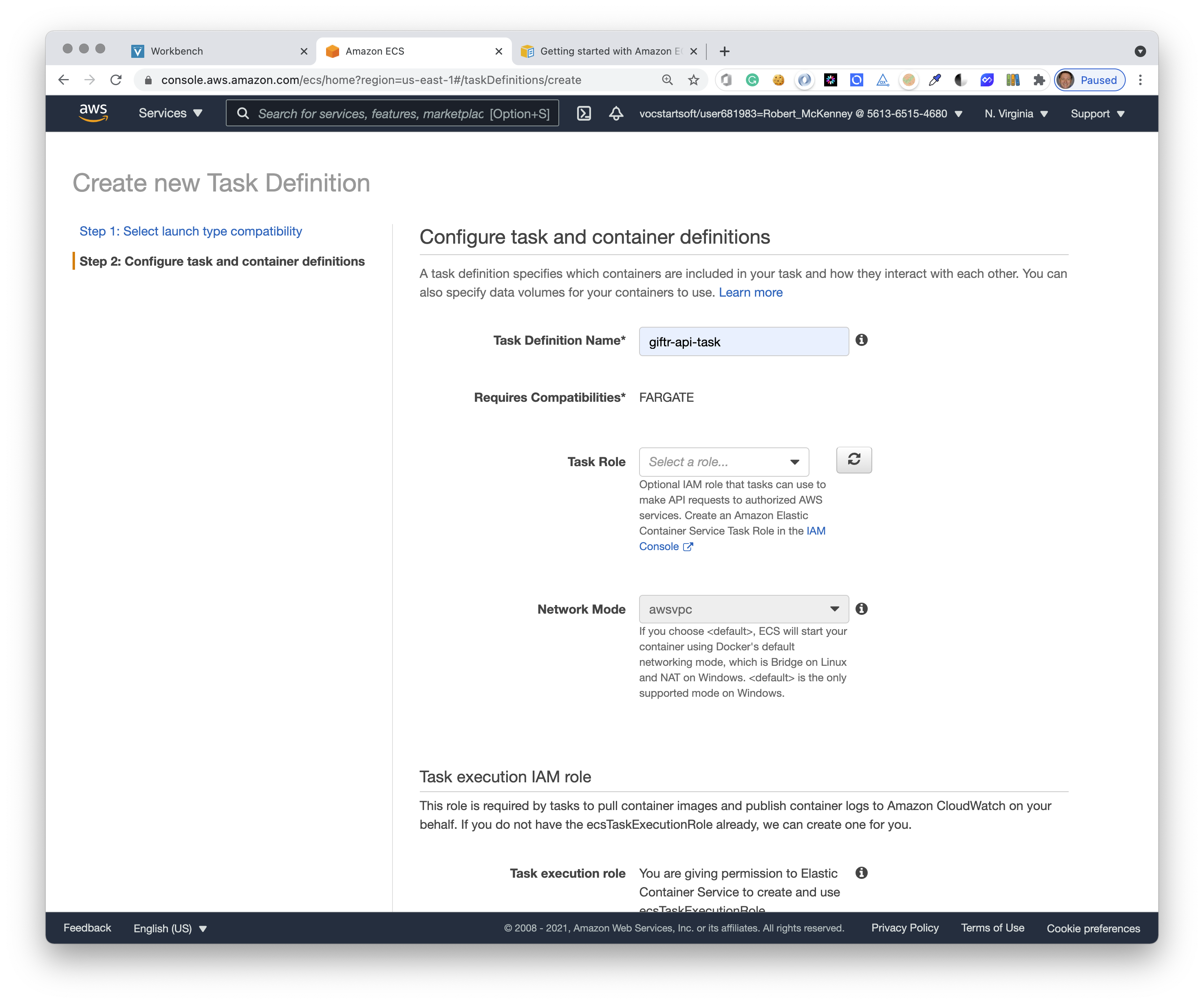Click the AWS services search box
1204x1004 pixels.
392,113
